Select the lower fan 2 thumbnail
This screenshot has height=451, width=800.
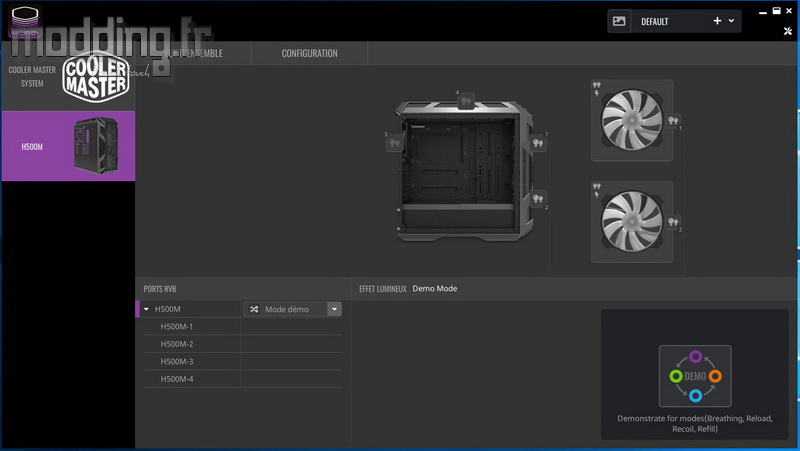632,221
